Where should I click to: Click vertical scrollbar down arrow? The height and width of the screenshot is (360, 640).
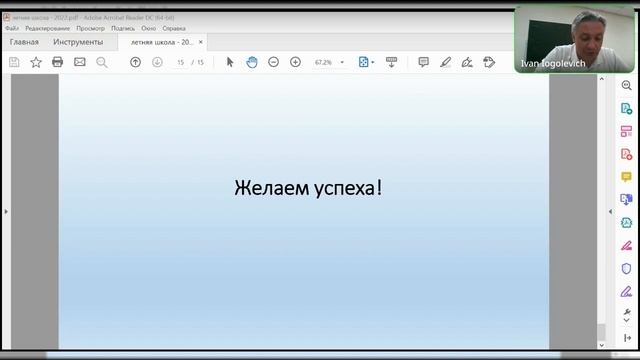click(x=602, y=345)
